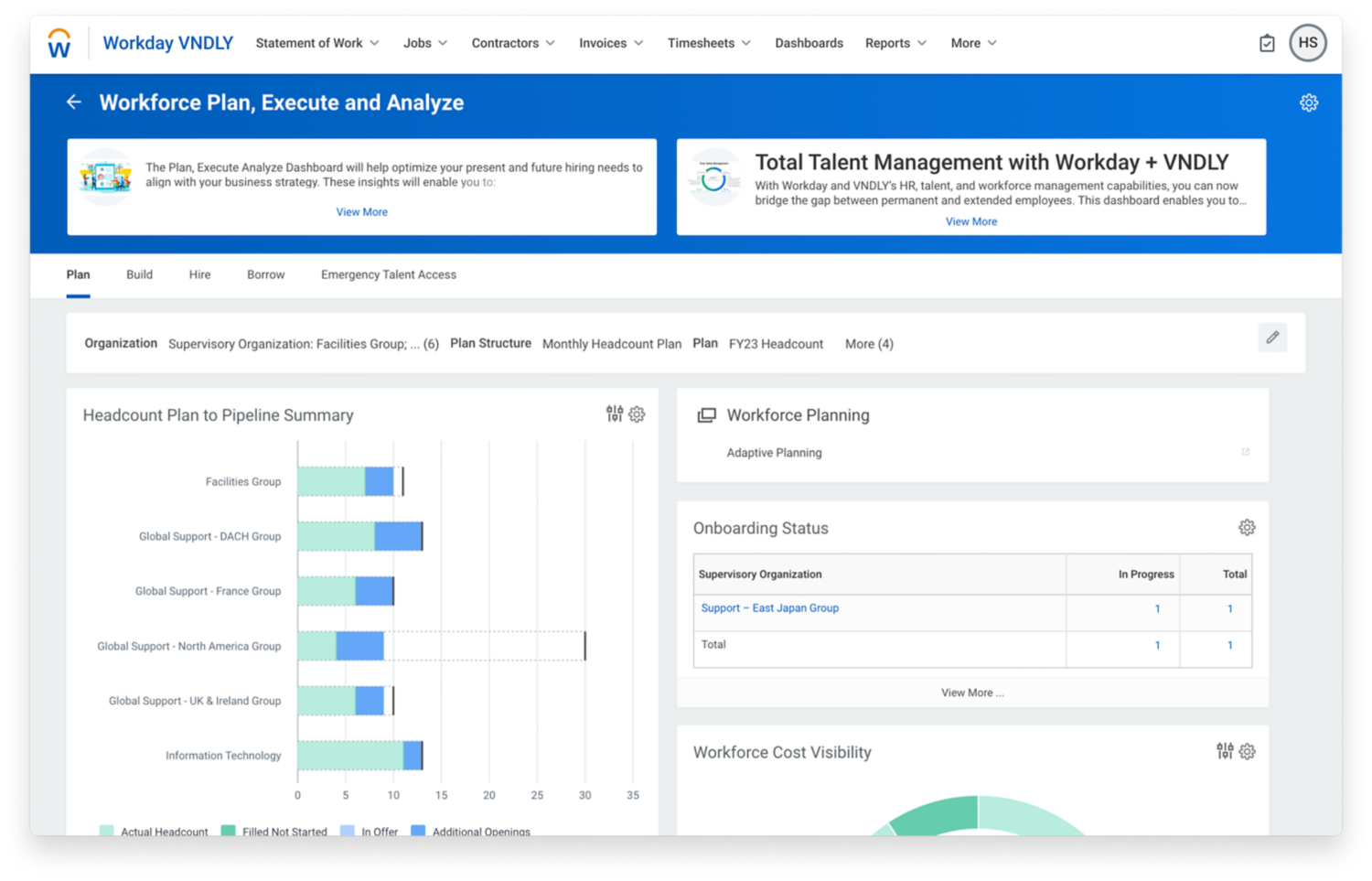Click View More under Onboarding Status
1372x881 pixels.
(971, 693)
